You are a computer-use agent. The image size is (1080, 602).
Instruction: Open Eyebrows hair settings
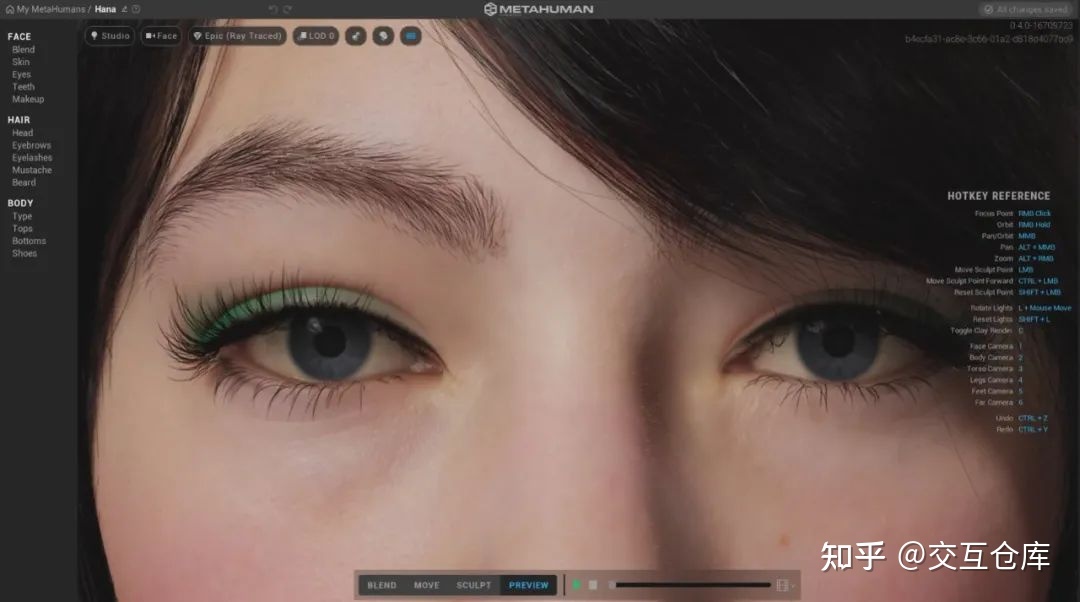click(x=31, y=145)
